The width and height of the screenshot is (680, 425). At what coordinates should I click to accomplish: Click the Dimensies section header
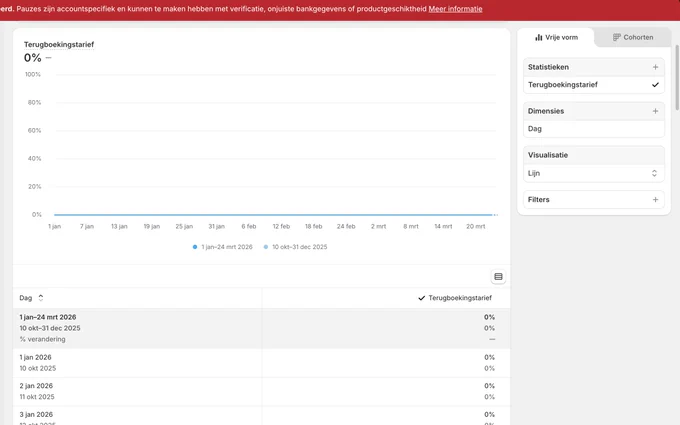(593, 111)
